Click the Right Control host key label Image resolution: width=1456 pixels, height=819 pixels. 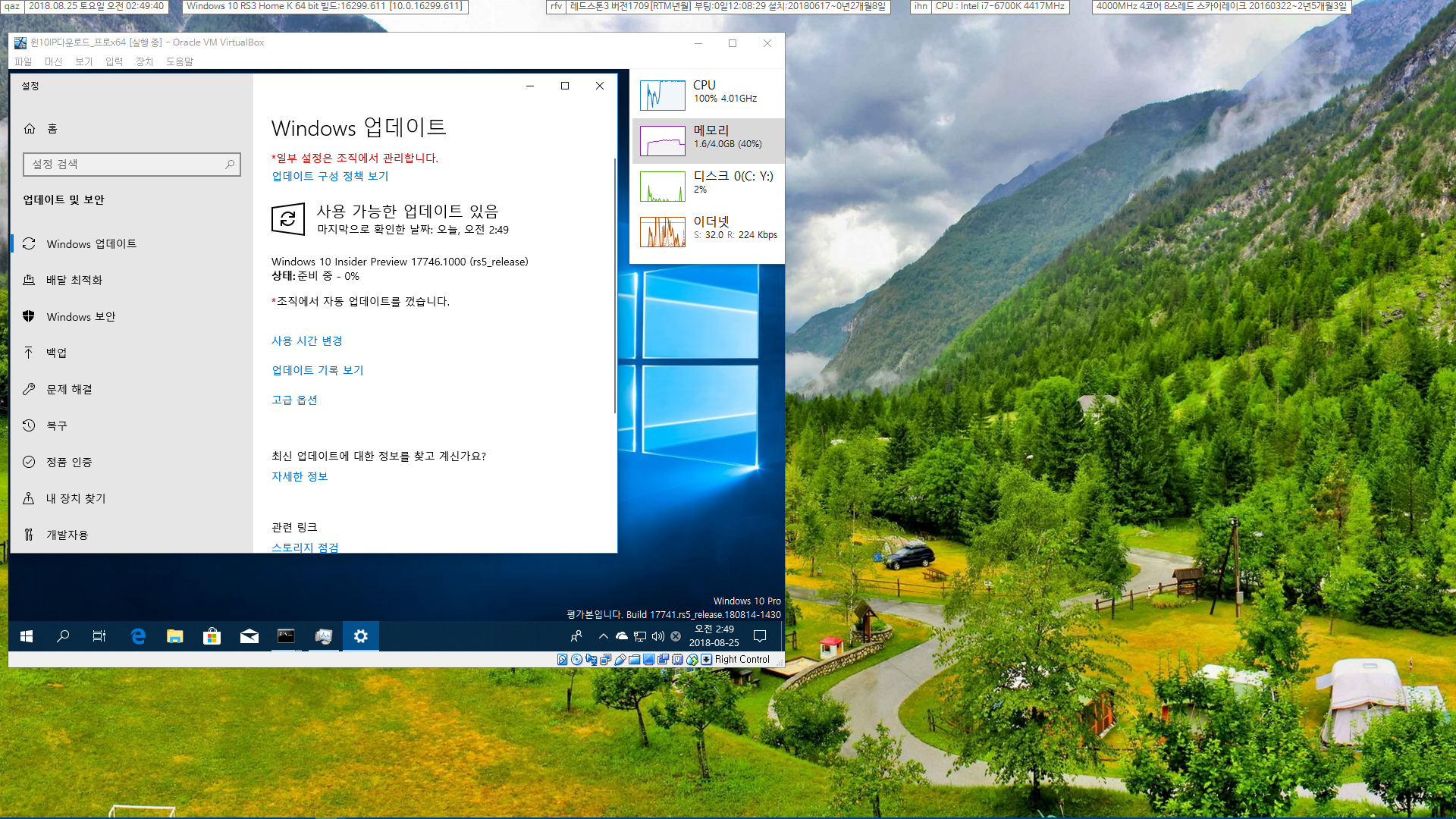tap(742, 659)
